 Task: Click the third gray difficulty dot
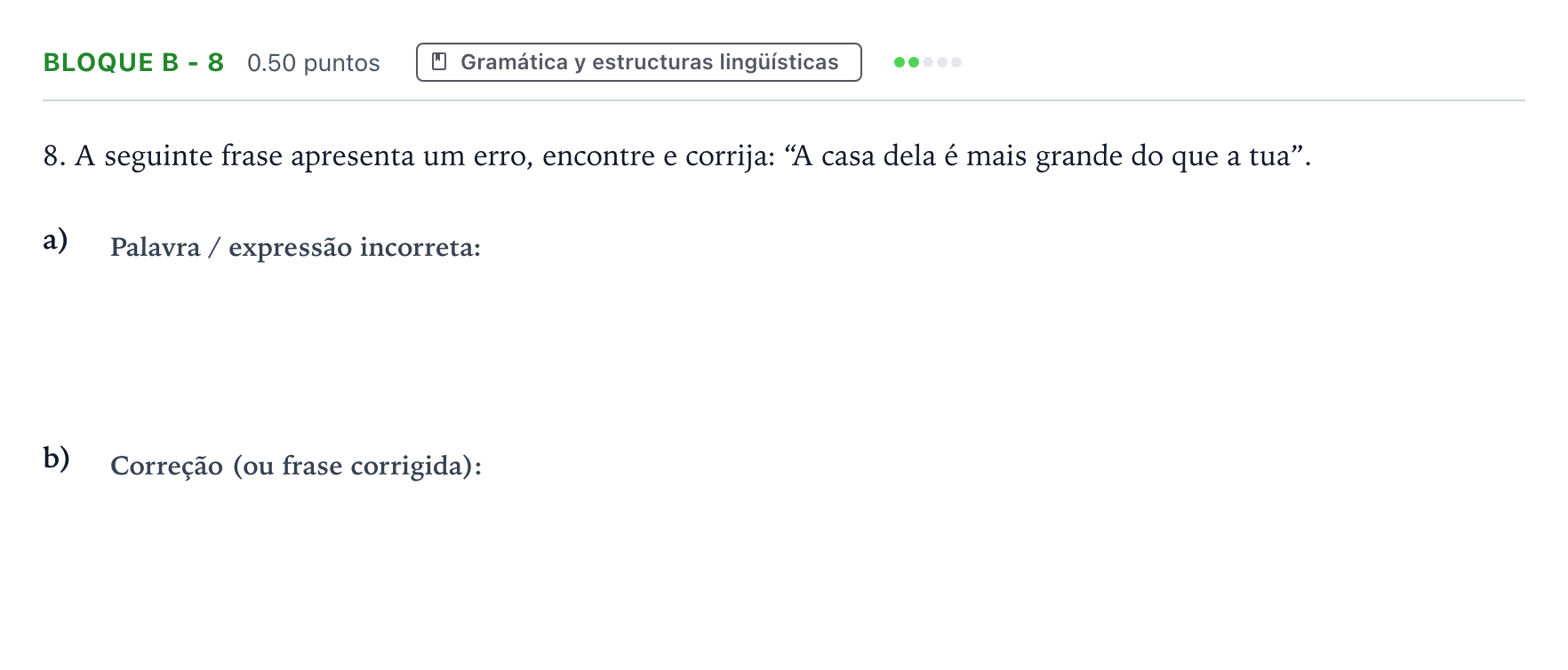pos(928,62)
